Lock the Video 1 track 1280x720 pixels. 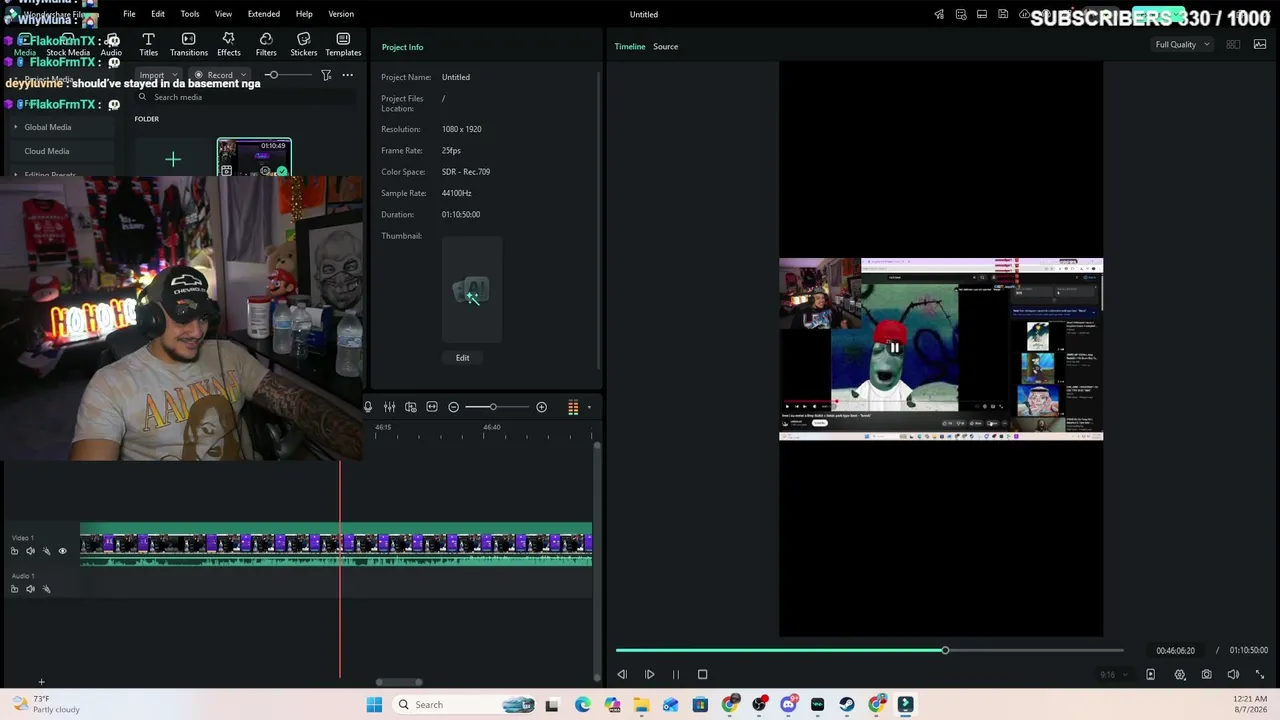14,551
